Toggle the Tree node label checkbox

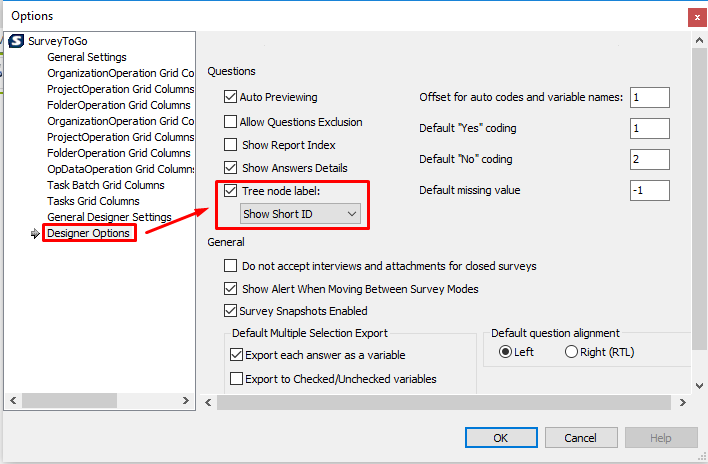[230, 190]
